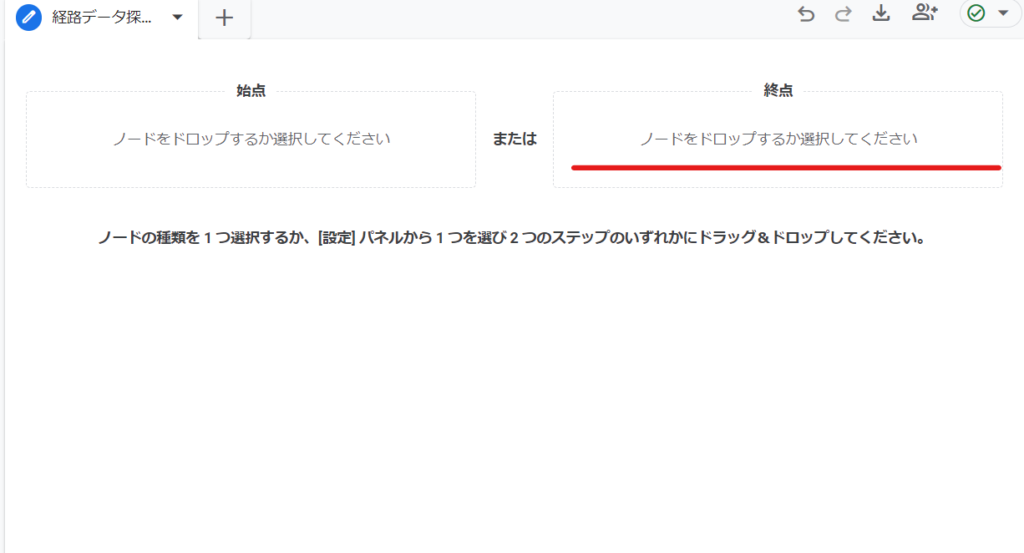The height and width of the screenshot is (553, 1024).
Task: Click the 終点 heading label
Action: [x=778, y=91]
